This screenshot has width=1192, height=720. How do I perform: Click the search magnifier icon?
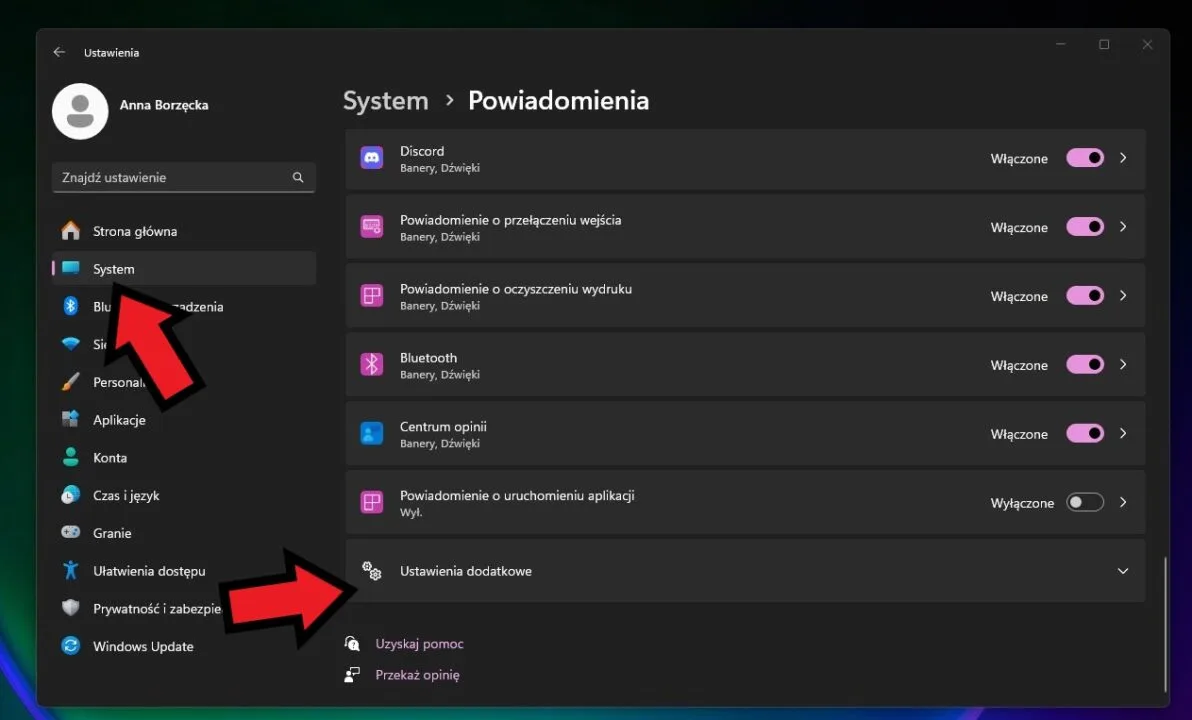[298, 177]
